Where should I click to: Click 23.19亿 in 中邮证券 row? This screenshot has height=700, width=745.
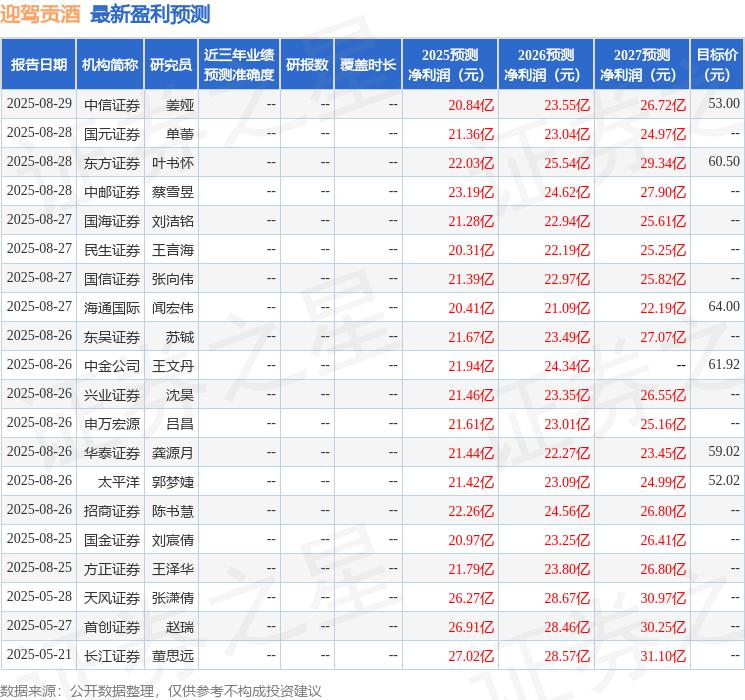pyautogui.click(x=471, y=192)
